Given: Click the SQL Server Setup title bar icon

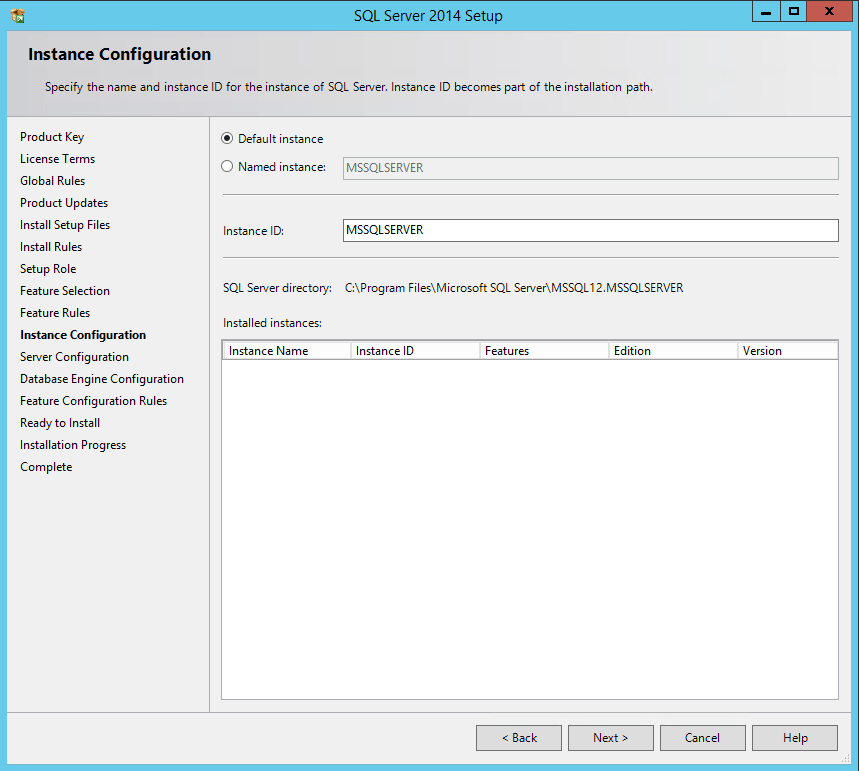Looking at the screenshot, I should tap(17, 15).
